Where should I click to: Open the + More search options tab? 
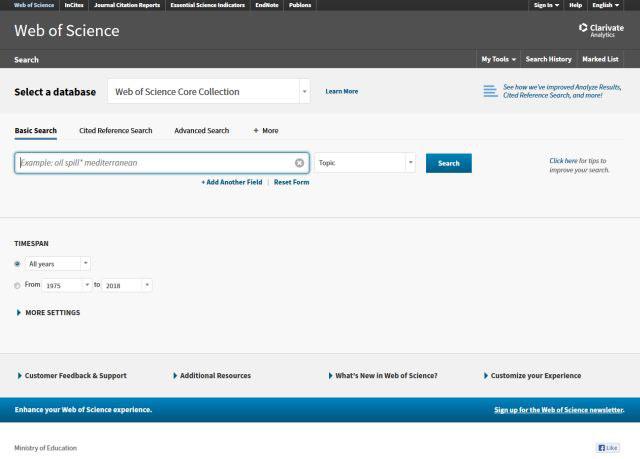(x=266, y=131)
